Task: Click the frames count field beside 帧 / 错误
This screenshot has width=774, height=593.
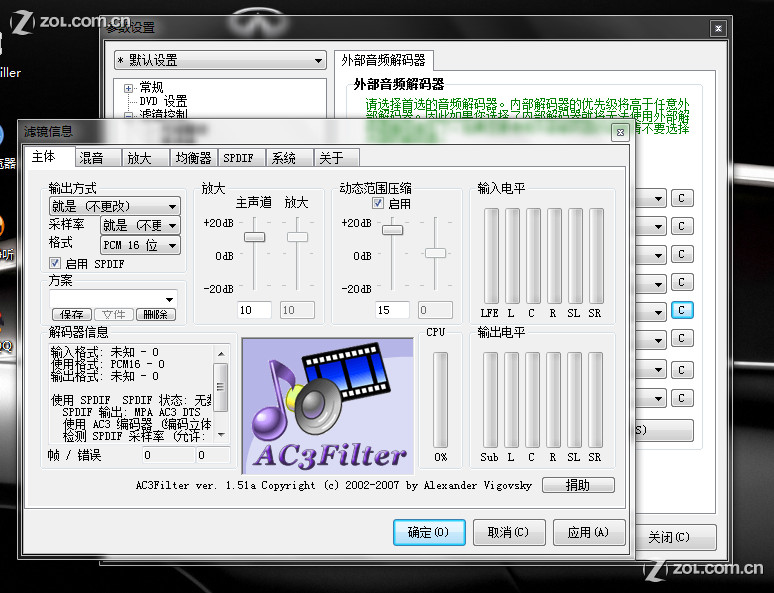Action: [x=168, y=455]
